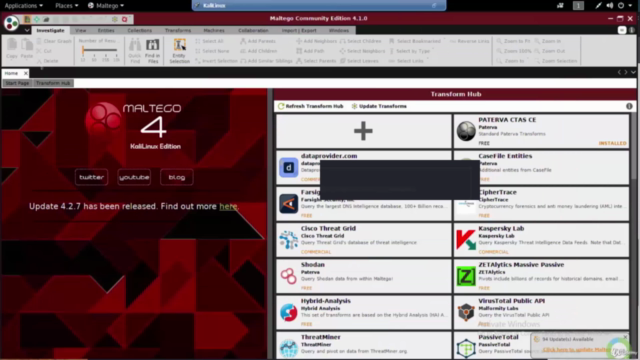Select the Start Page sub-tab

click(17, 83)
